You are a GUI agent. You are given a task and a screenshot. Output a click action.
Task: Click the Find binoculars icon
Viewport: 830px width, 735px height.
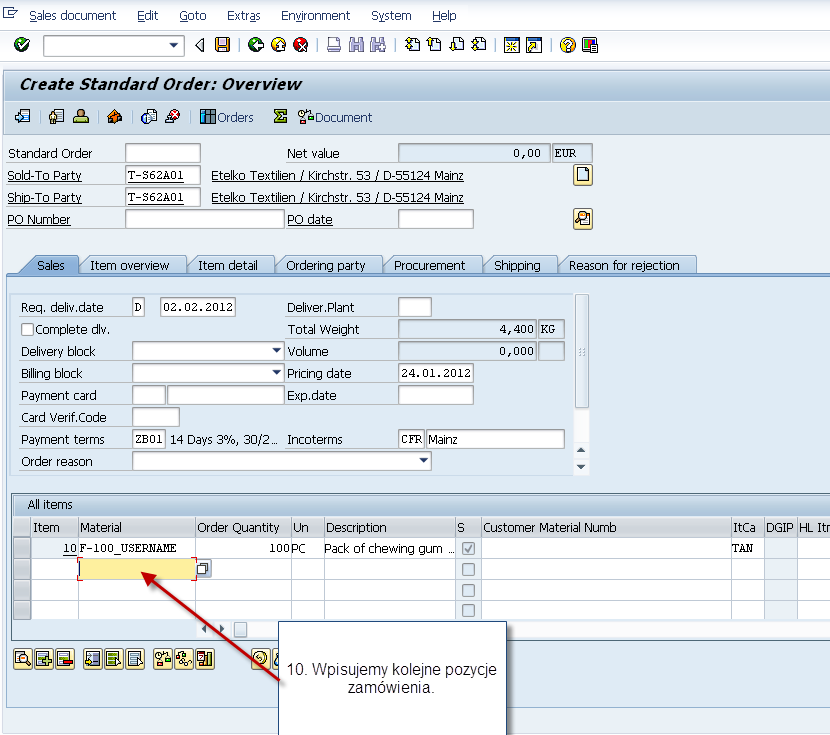[356, 45]
